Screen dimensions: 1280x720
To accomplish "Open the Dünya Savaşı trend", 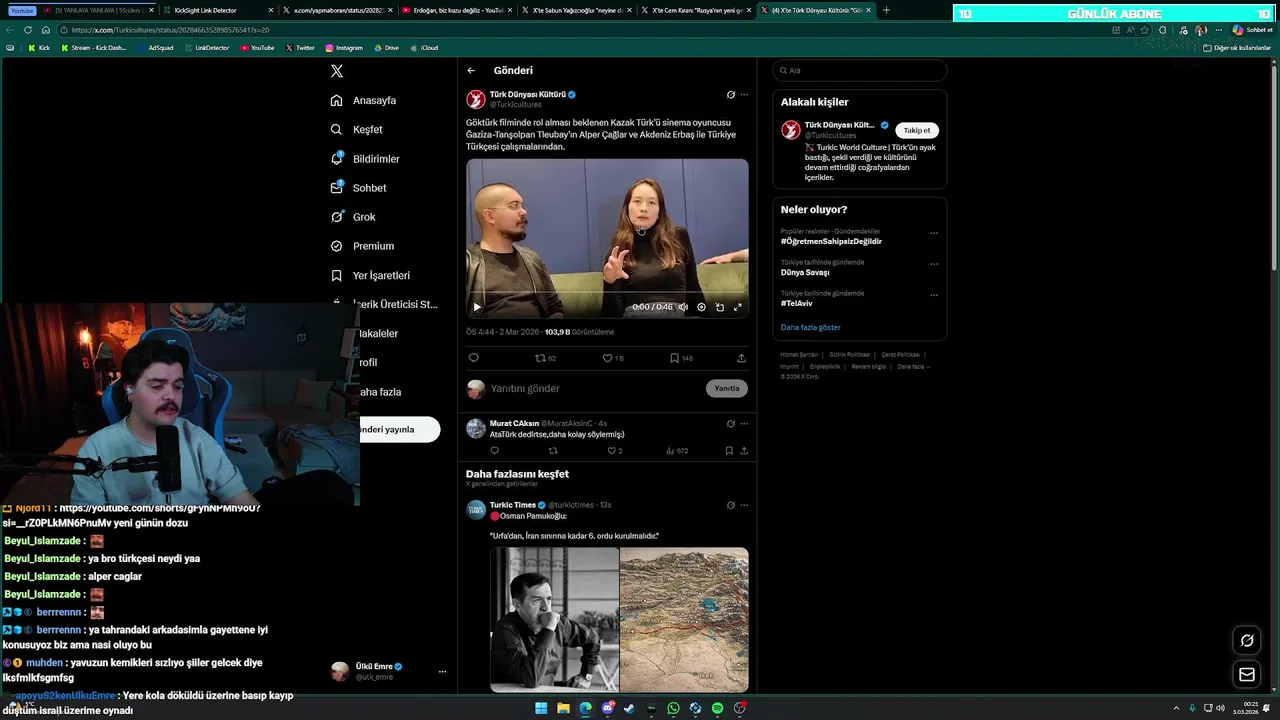I will click(805, 273).
